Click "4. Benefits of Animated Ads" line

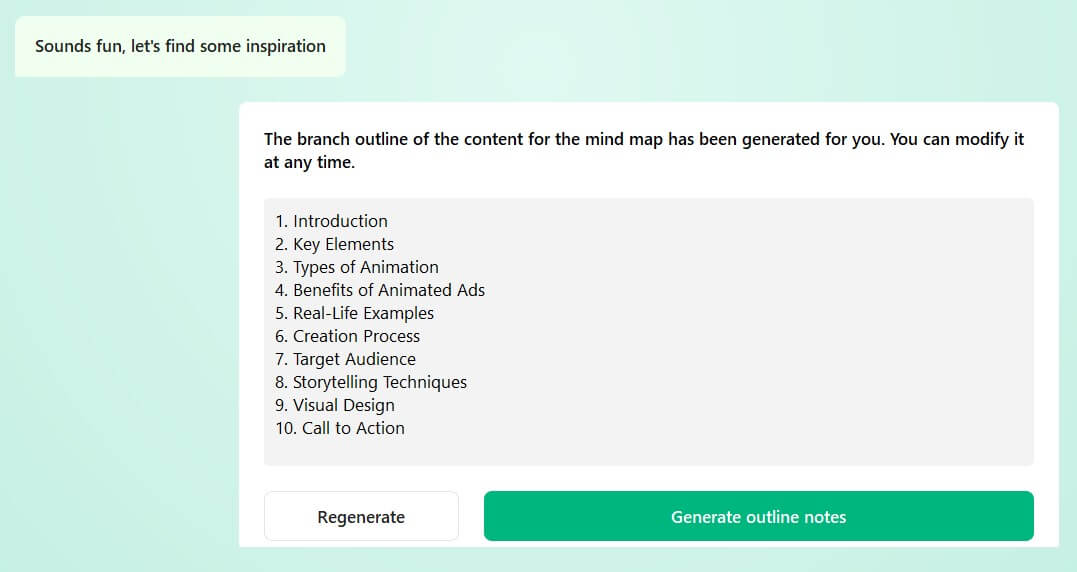[380, 290]
